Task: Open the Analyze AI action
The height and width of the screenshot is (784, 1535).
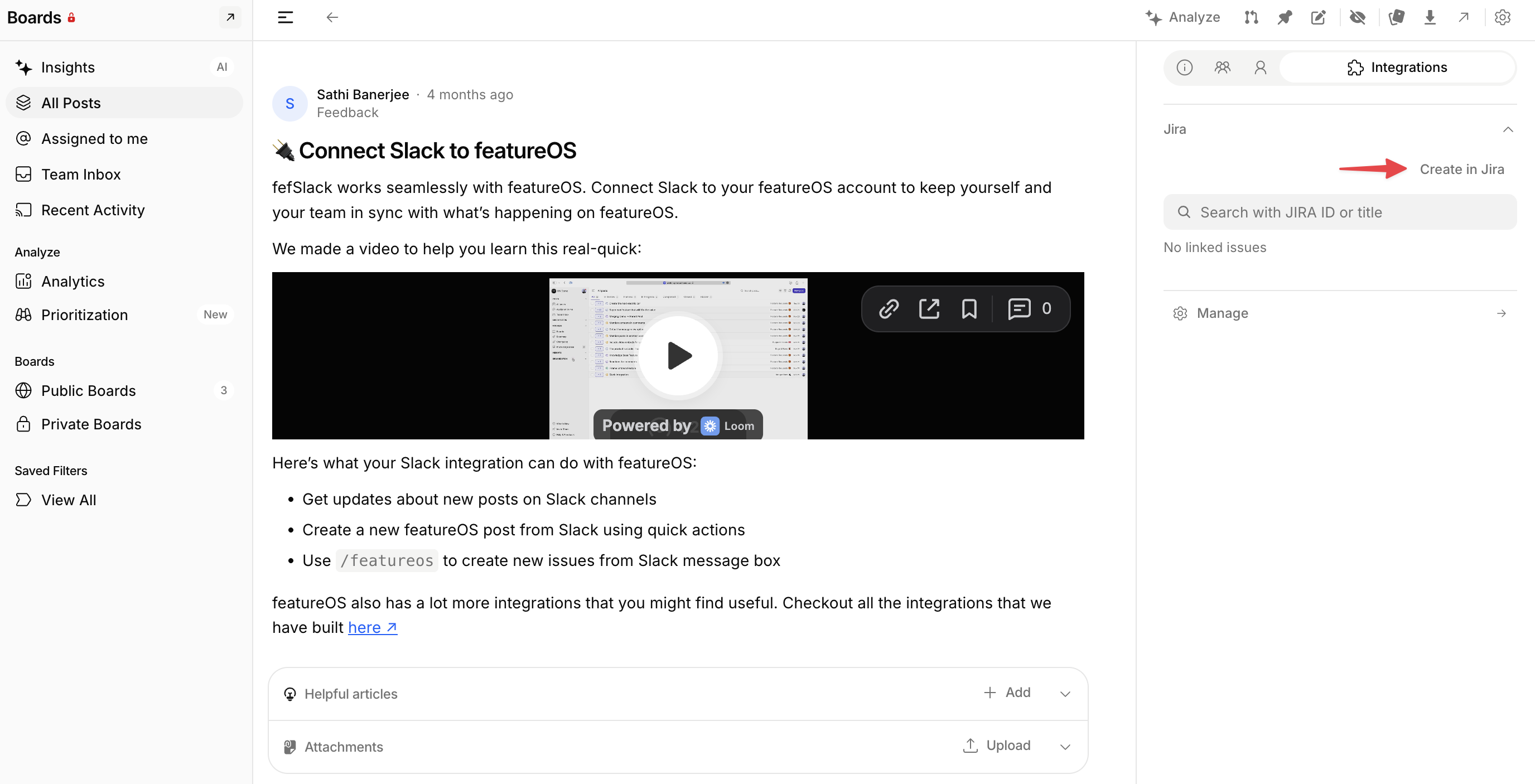Action: pos(1183,17)
